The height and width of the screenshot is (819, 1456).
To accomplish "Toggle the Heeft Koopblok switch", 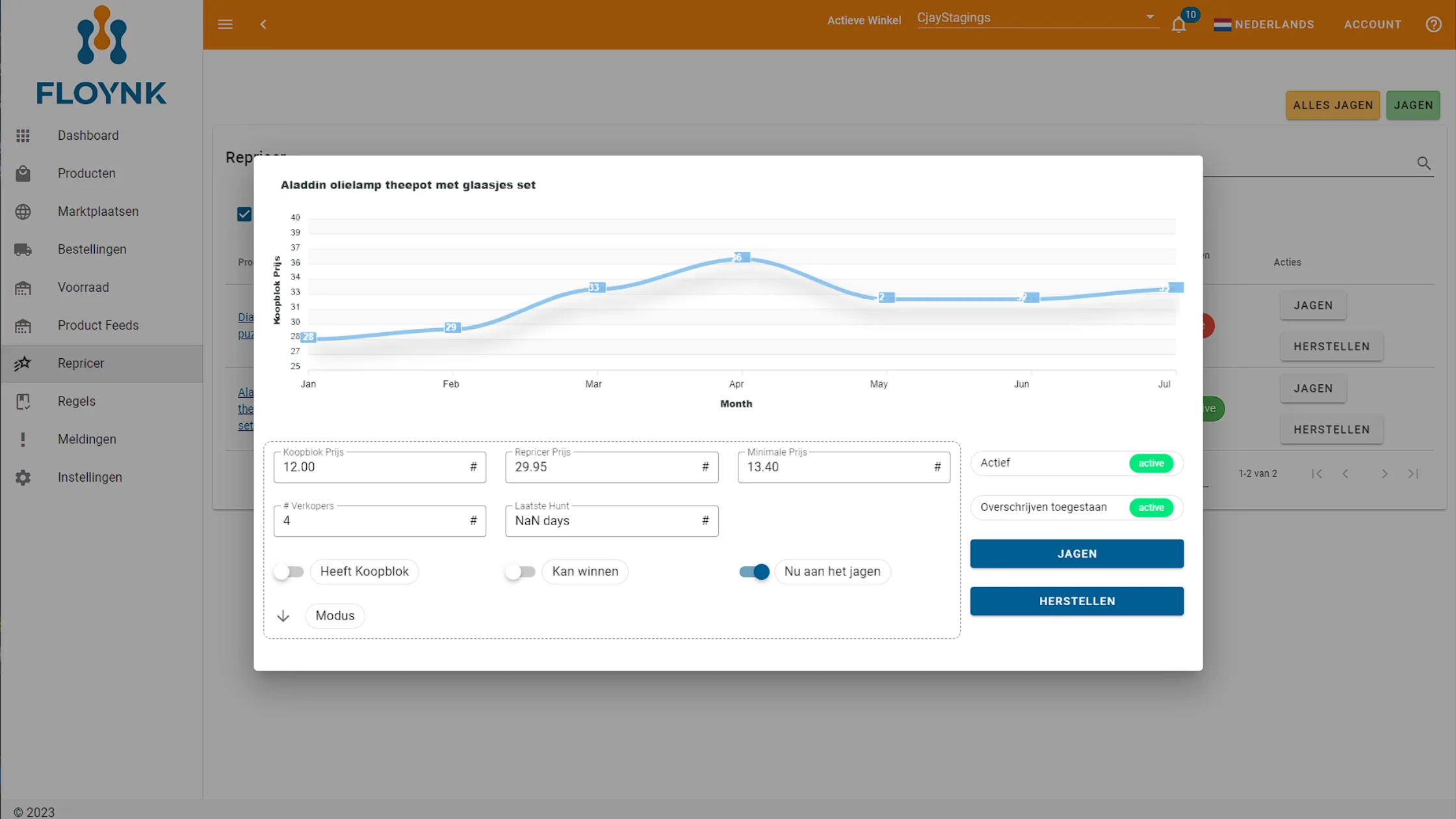I will pyautogui.click(x=289, y=571).
